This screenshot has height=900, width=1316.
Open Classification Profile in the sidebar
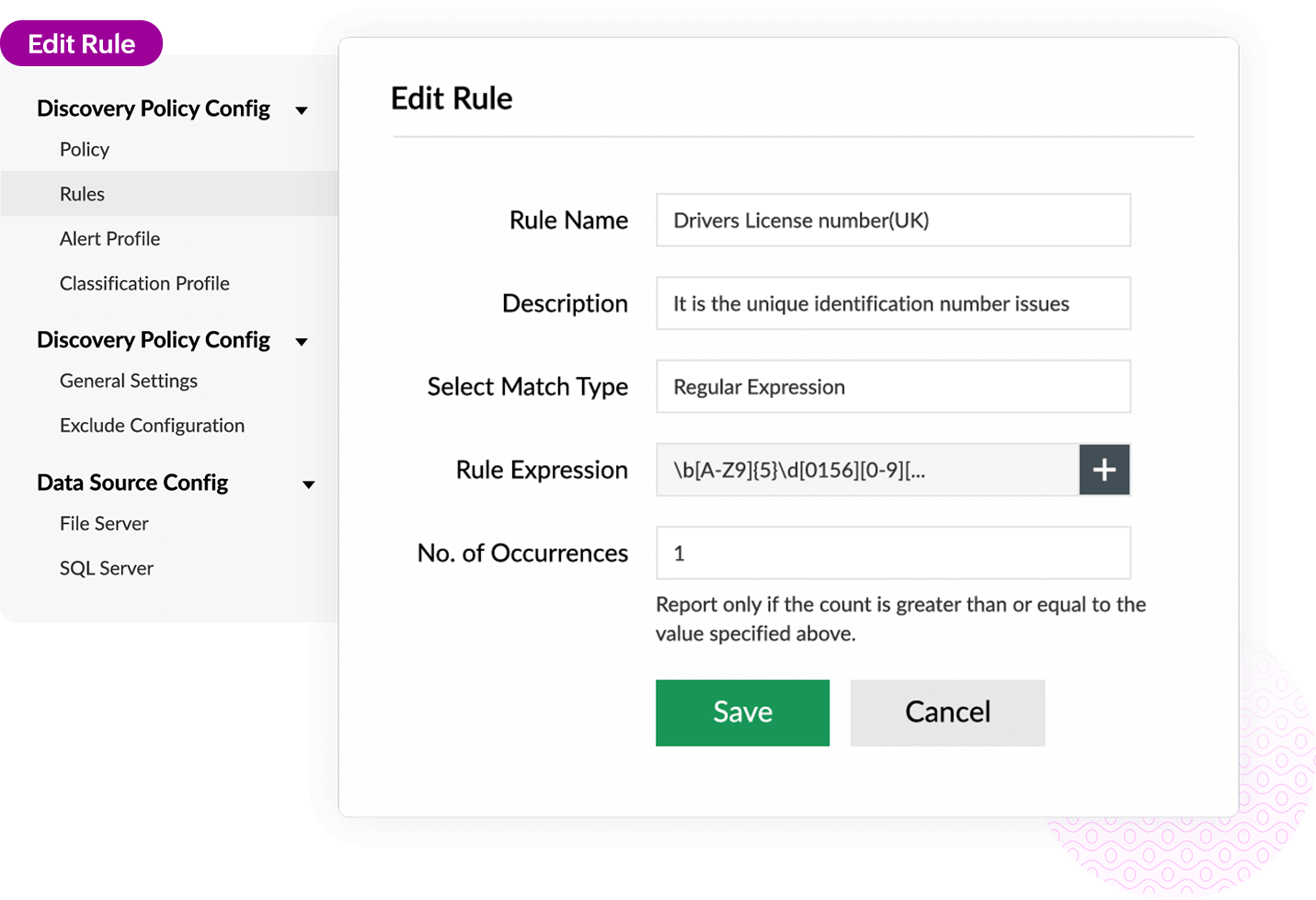click(144, 283)
